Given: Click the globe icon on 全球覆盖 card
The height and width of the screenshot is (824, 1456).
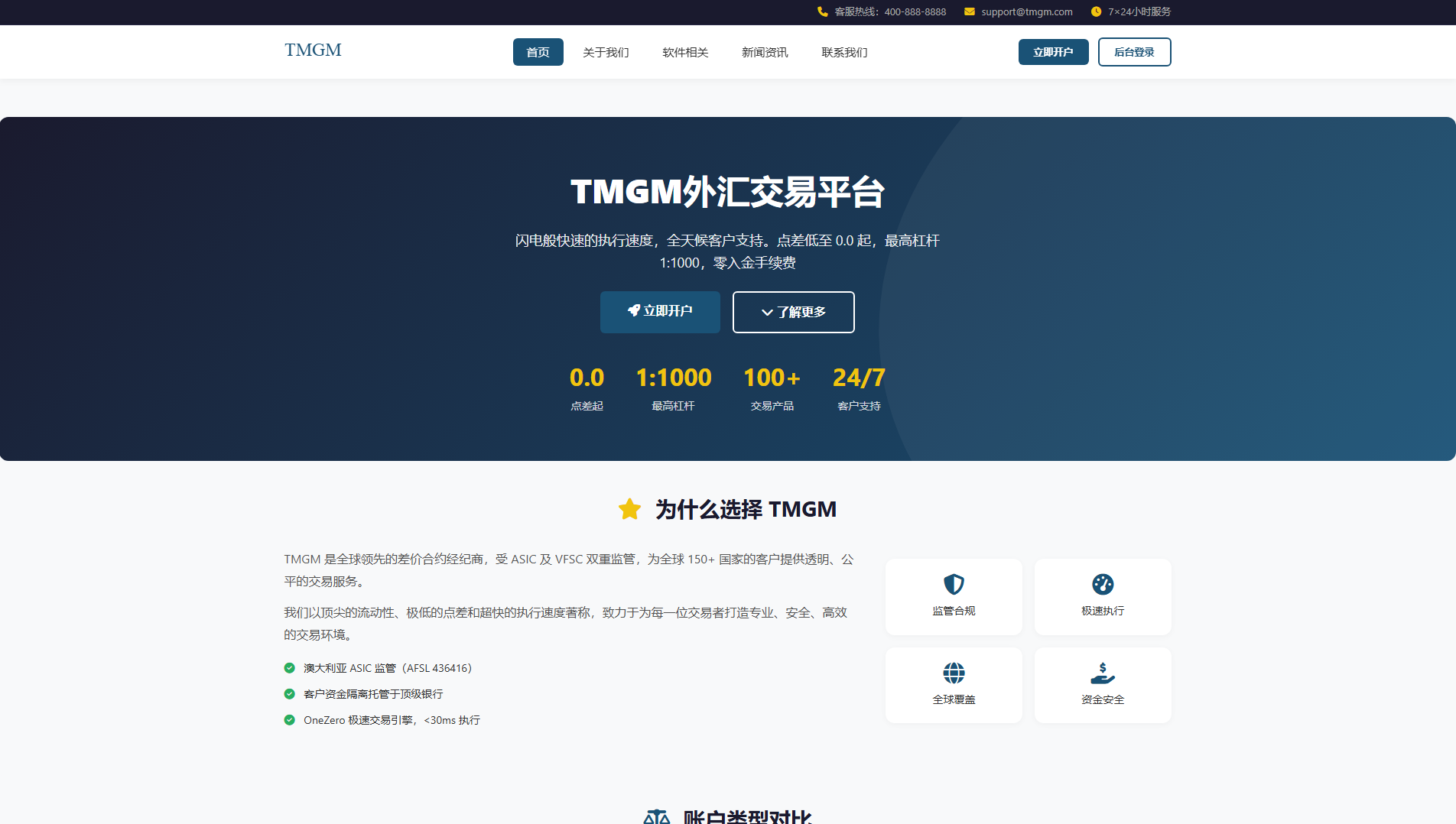Looking at the screenshot, I should [x=954, y=673].
